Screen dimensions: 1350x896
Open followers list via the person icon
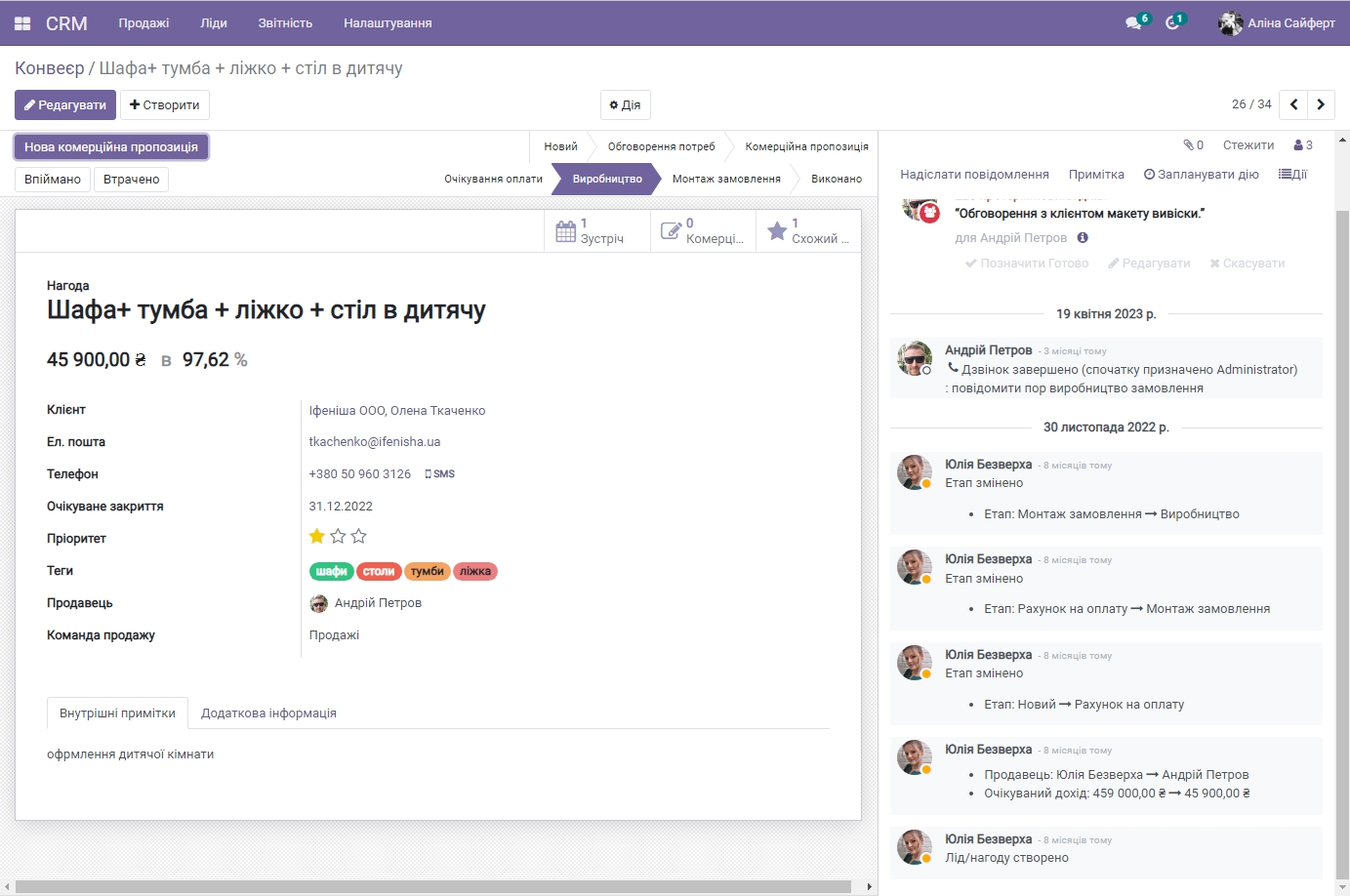click(1299, 144)
